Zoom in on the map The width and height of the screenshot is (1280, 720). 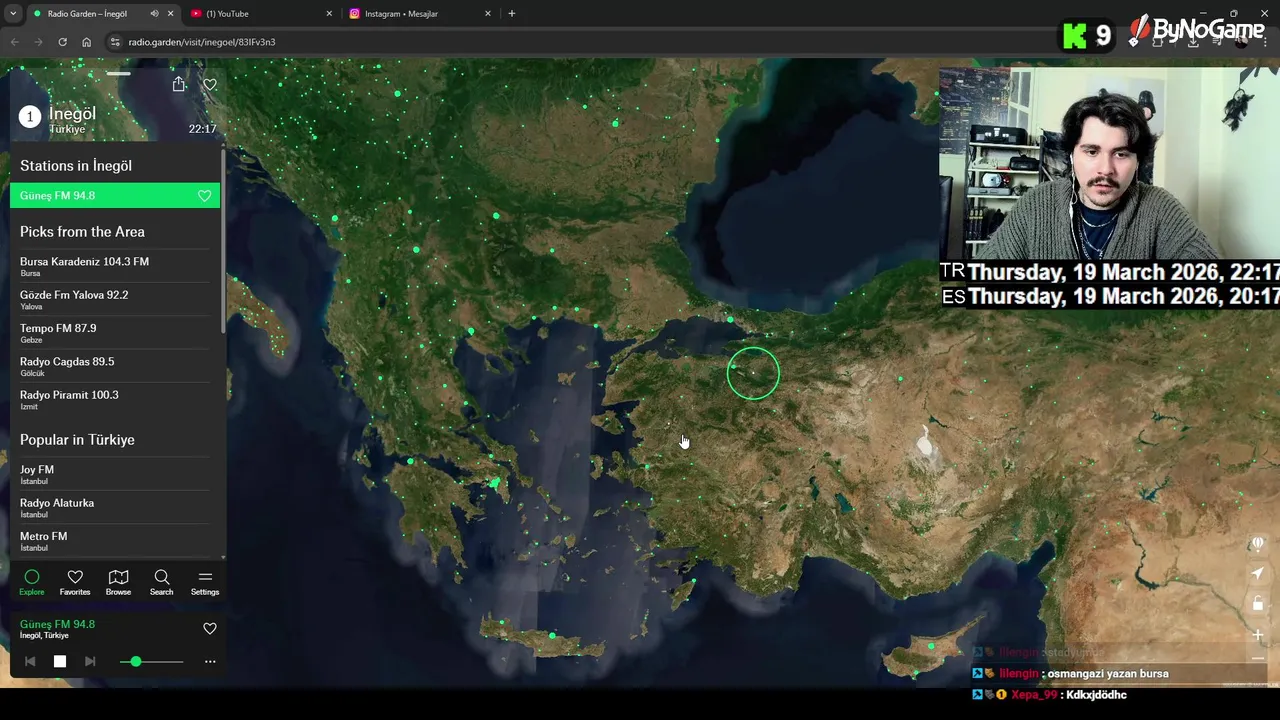(x=1258, y=635)
